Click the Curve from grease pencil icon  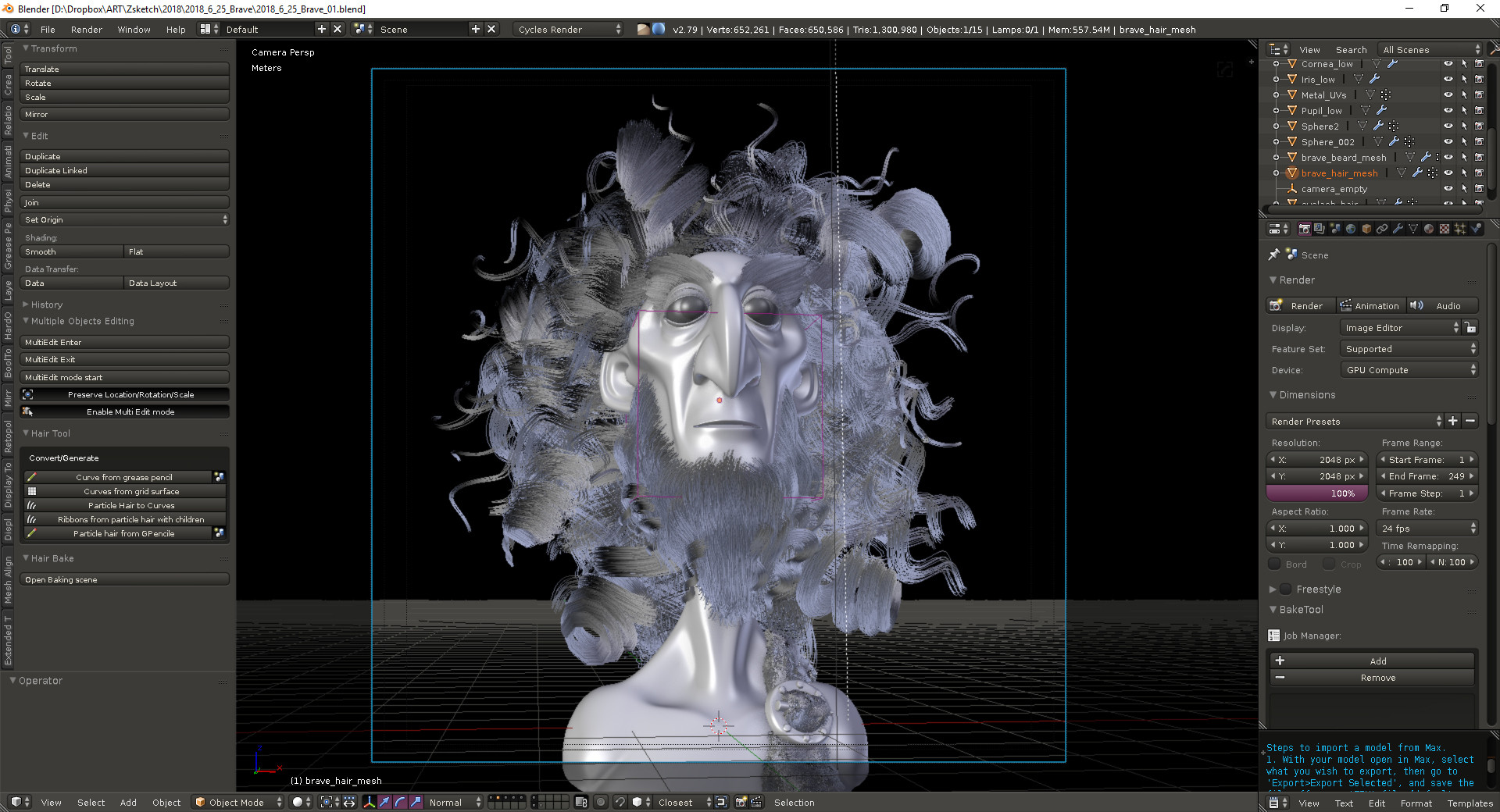point(31,477)
